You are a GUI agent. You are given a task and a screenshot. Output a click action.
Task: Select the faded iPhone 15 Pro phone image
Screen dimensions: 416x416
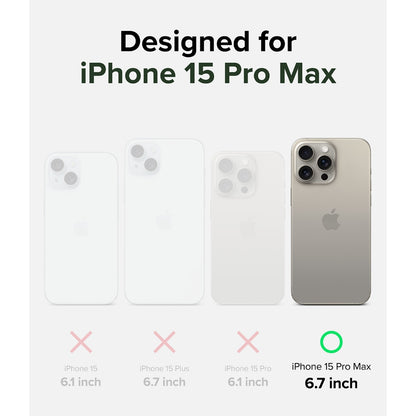tap(248, 228)
